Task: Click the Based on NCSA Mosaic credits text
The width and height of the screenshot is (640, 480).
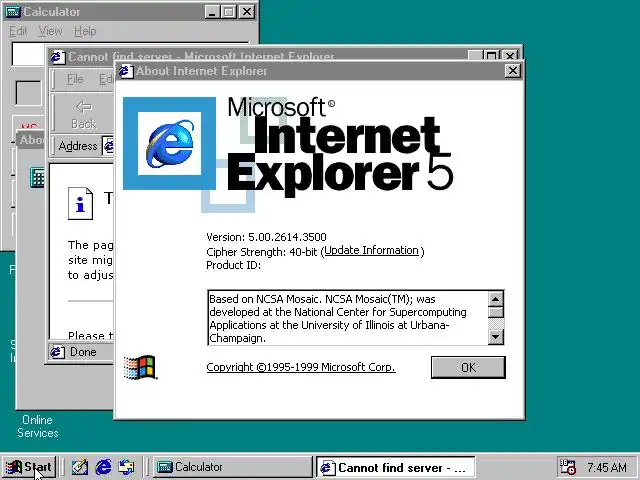Action: [338, 318]
